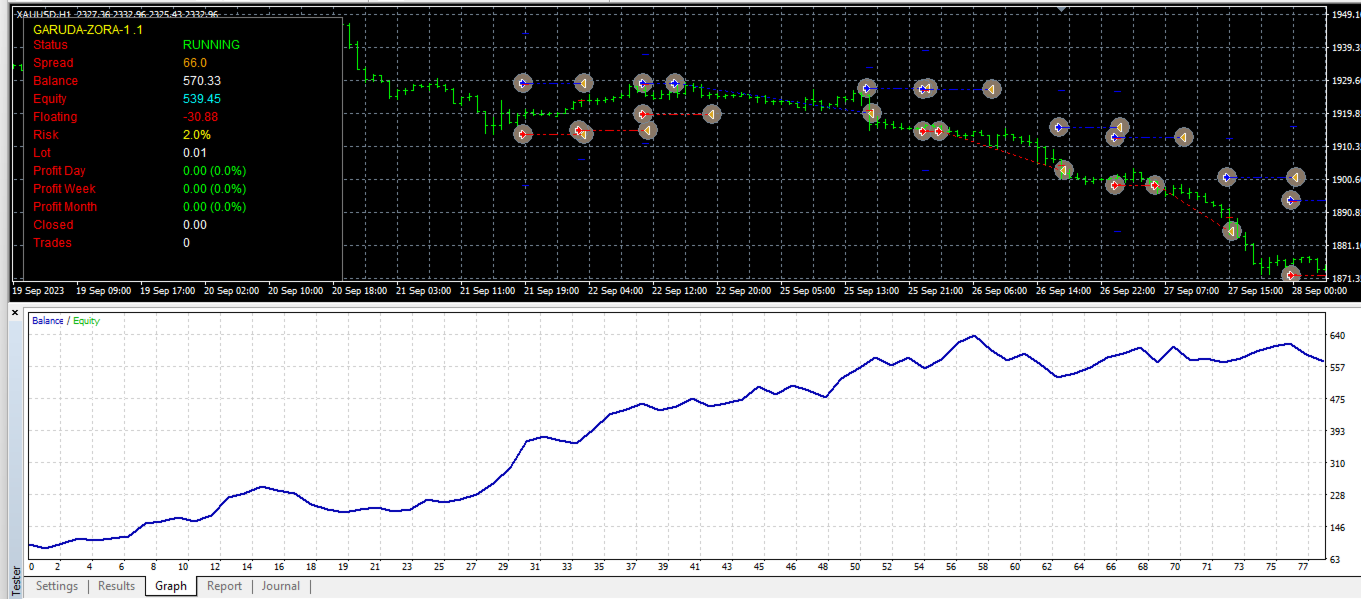Click the RUNNING status value
The image size is (1361, 599).
click(x=211, y=45)
